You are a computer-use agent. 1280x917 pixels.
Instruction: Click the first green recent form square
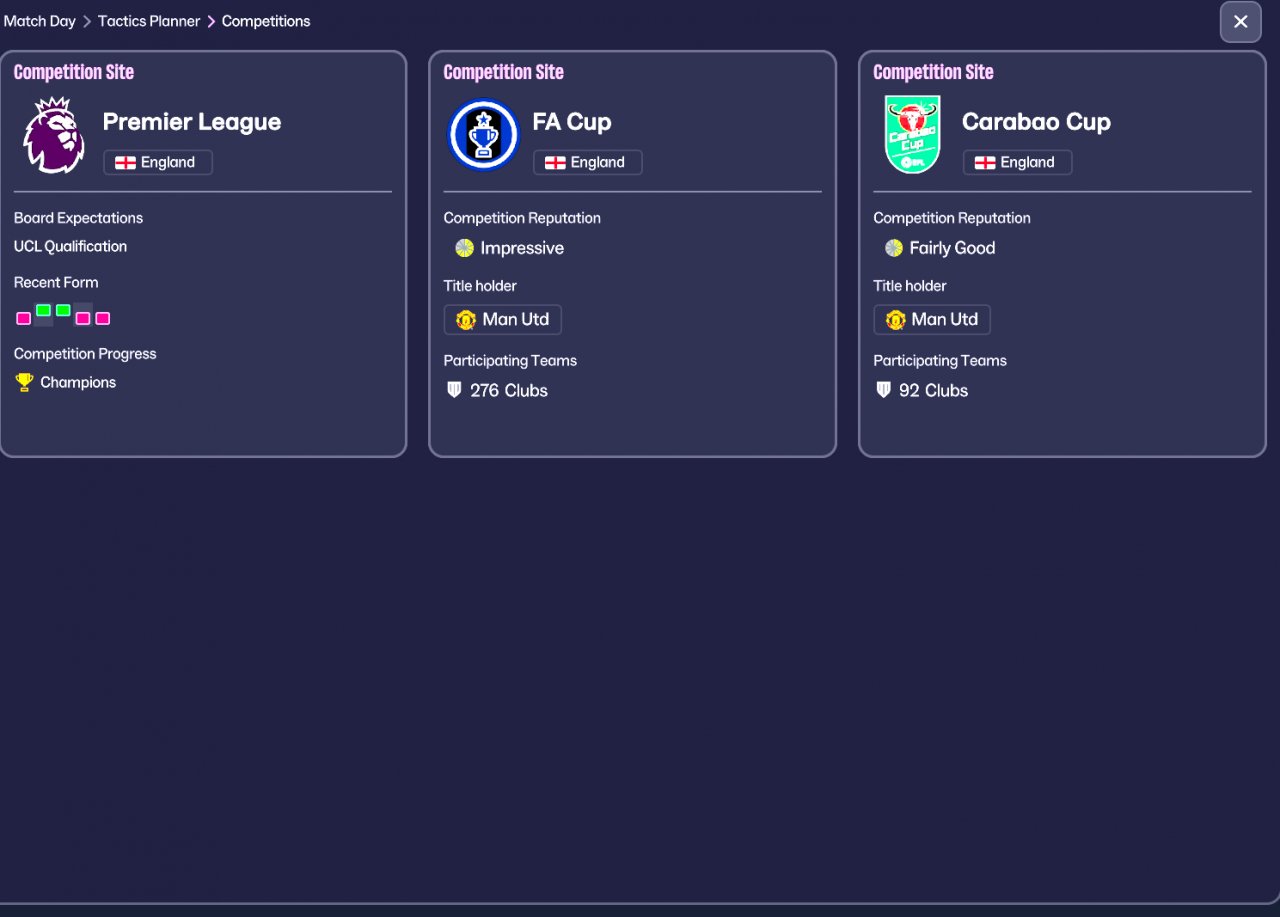point(43,310)
